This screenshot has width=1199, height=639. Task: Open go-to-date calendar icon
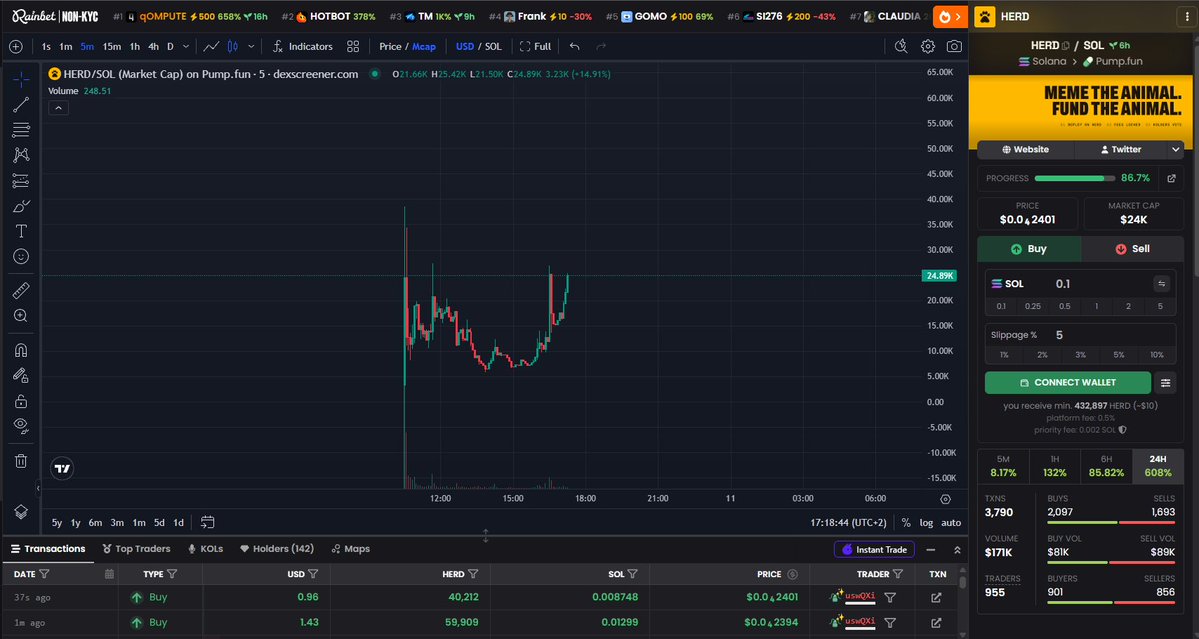pos(207,523)
